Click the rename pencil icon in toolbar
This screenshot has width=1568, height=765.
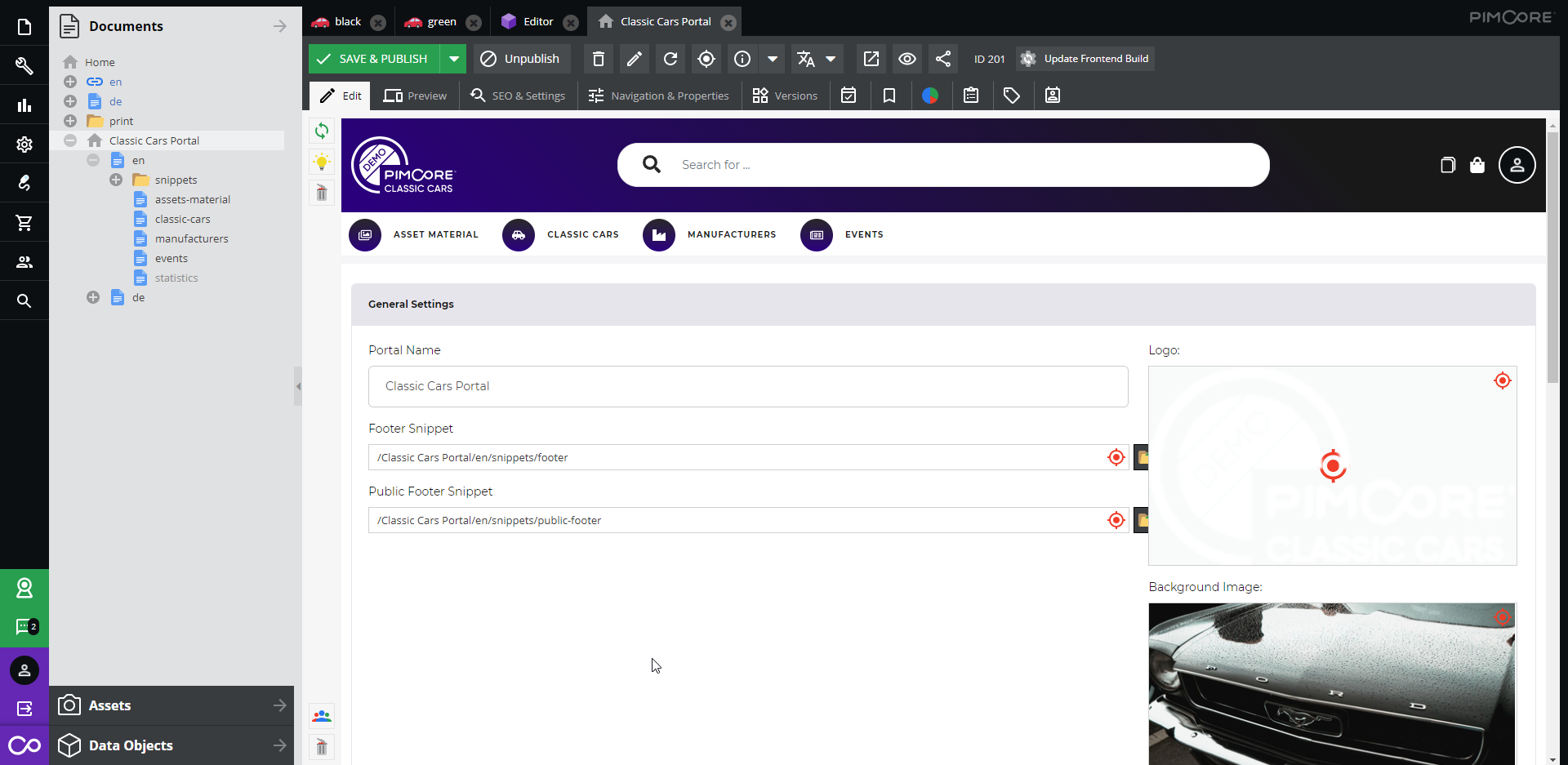635,59
